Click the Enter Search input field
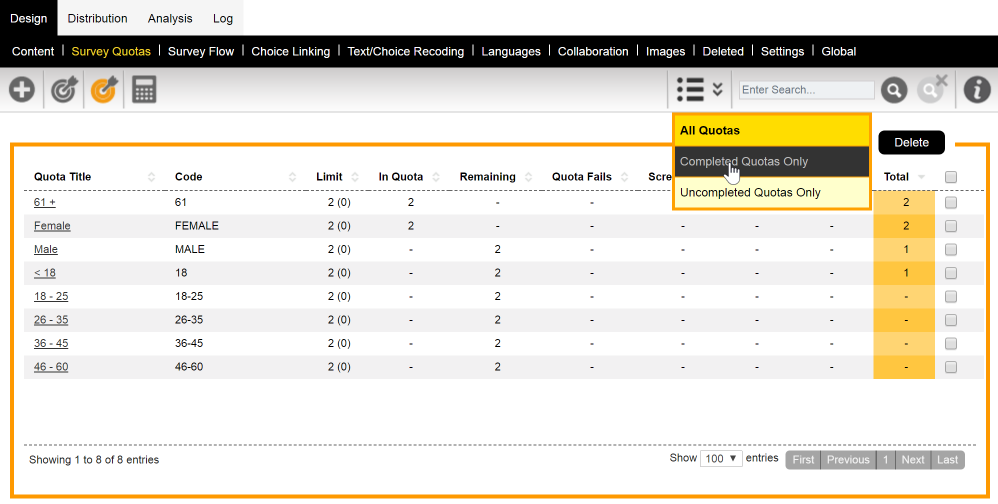The image size is (998, 504). pyautogui.click(x=806, y=90)
